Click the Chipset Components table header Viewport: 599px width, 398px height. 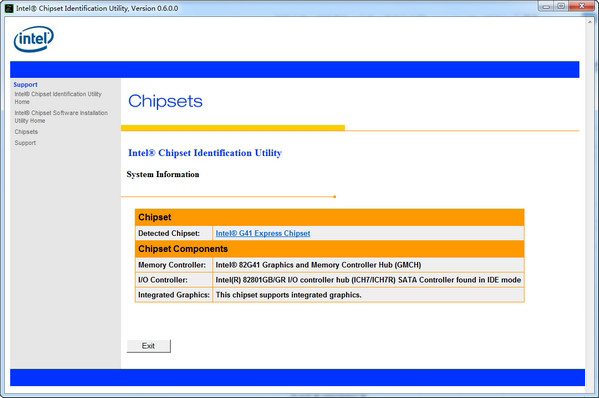[x=330, y=249]
